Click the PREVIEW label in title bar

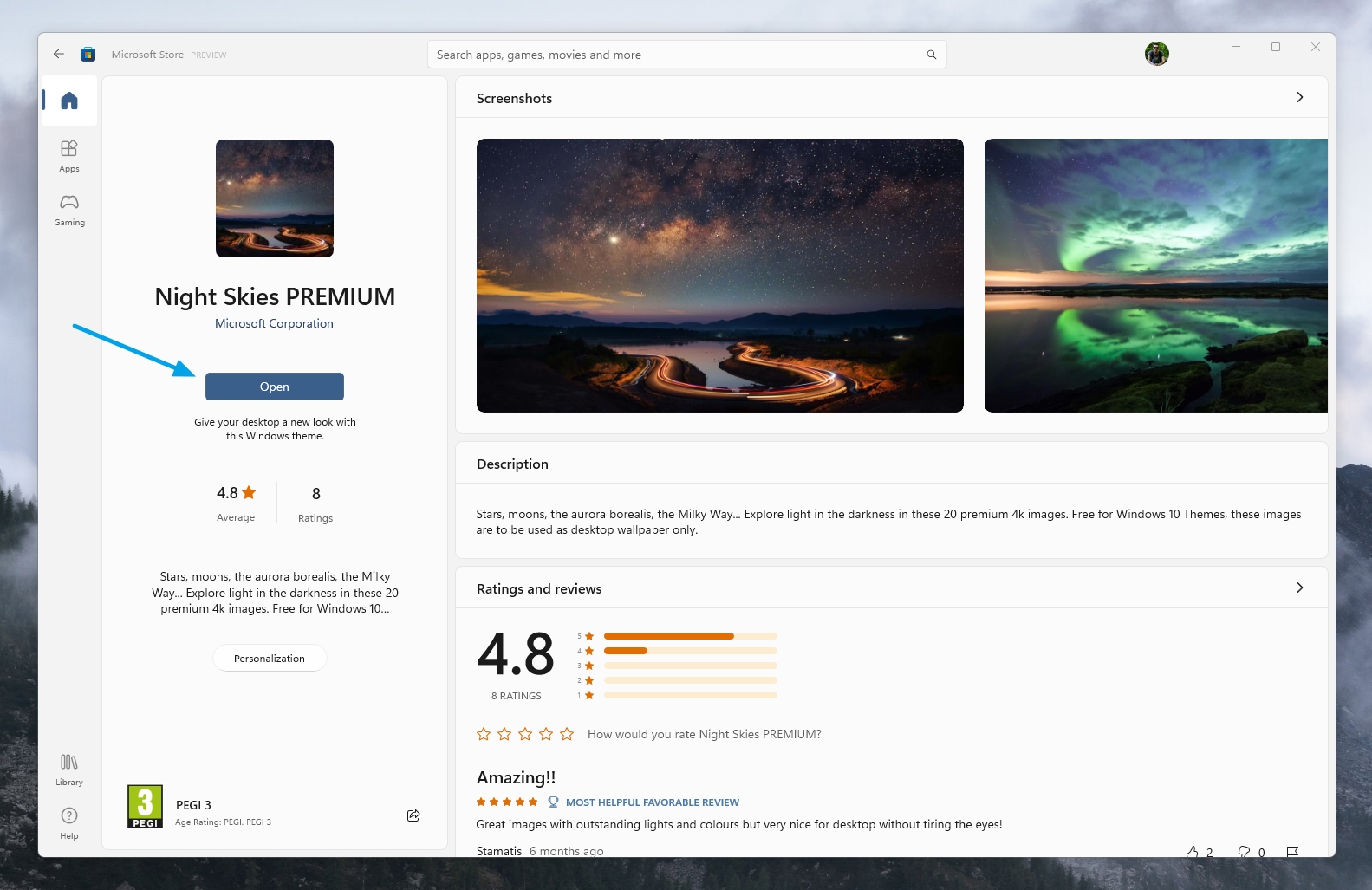[x=209, y=55]
